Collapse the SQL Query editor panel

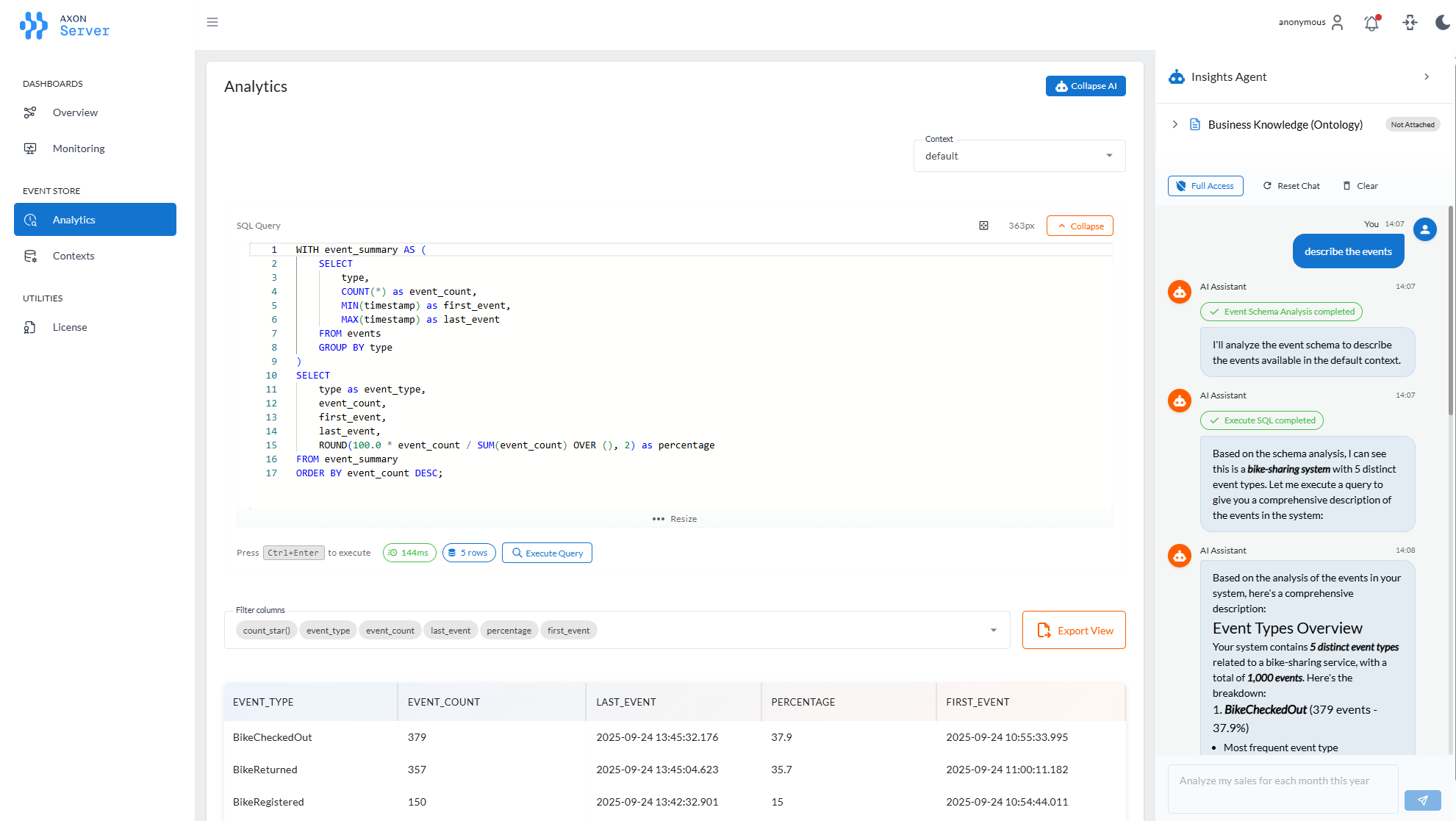[x=1079, y=226]
